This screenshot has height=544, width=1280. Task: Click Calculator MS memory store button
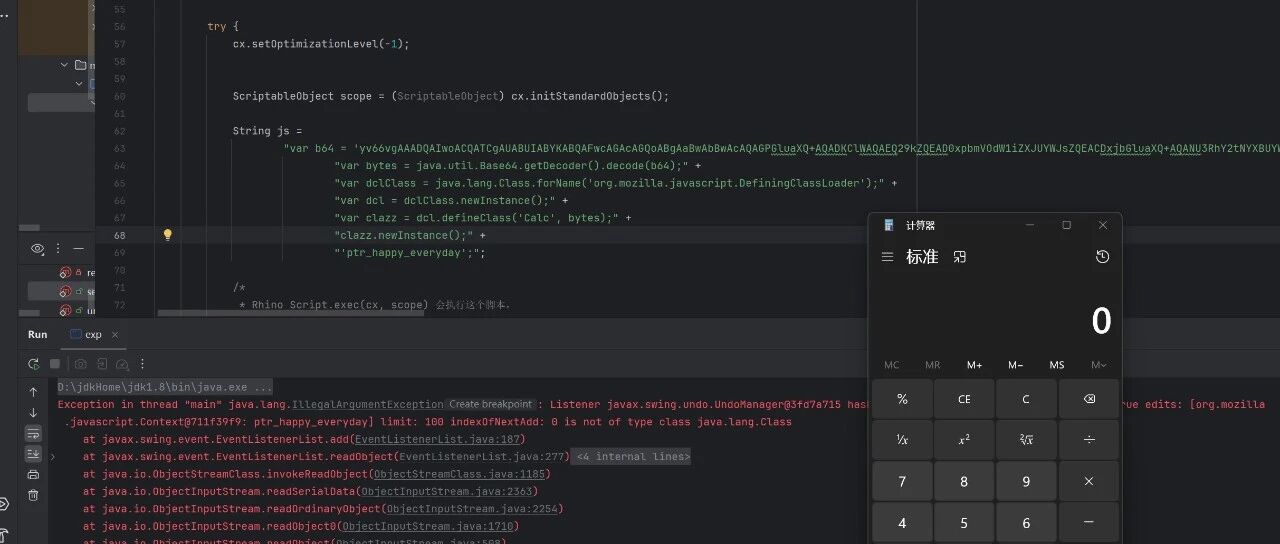tap(1057, 365)
